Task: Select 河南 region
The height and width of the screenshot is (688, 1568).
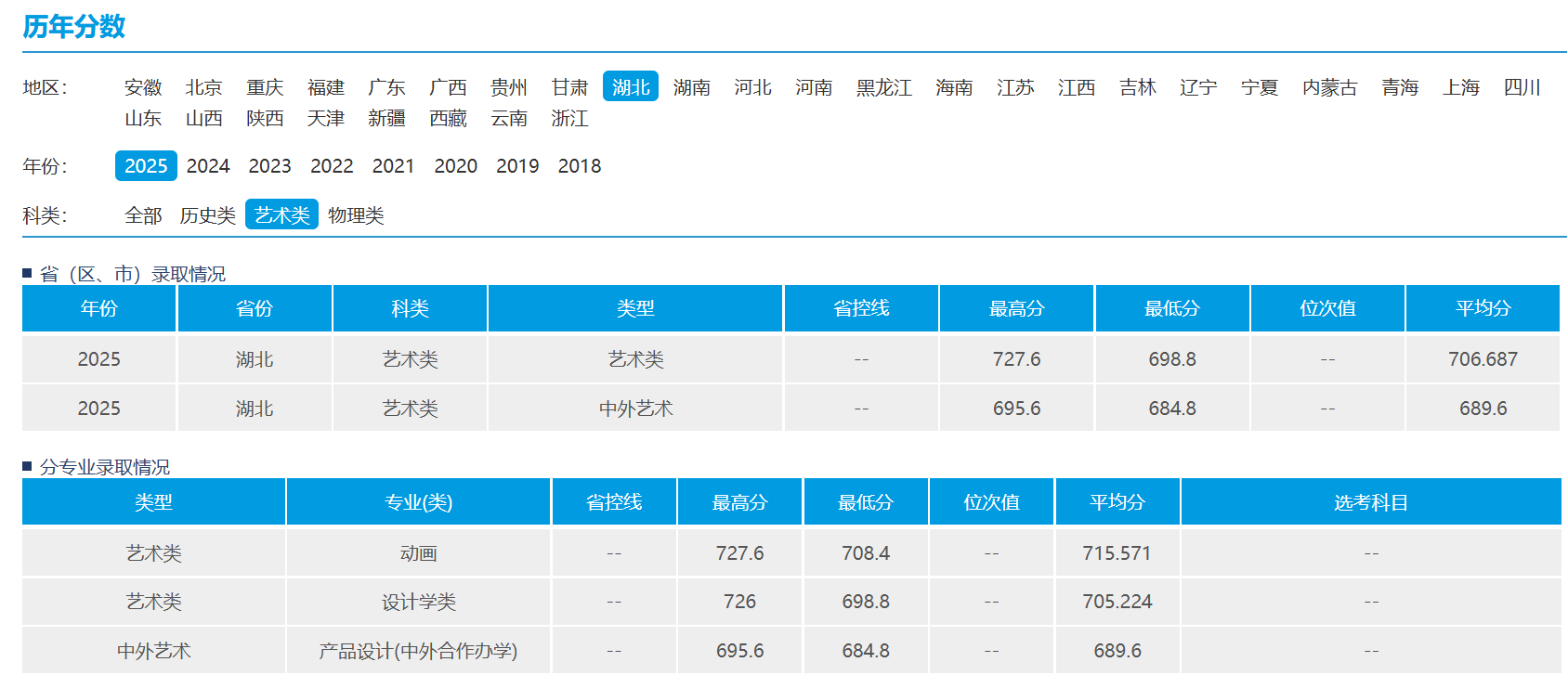Action: point(814,87)
